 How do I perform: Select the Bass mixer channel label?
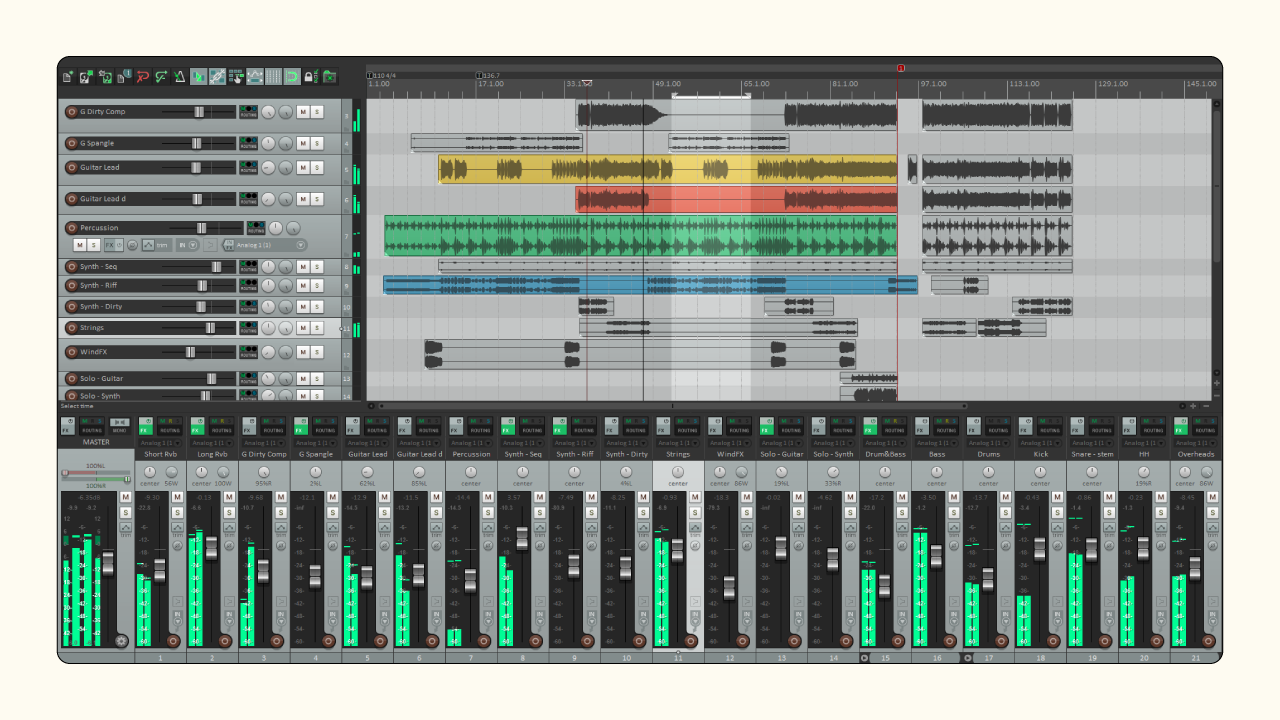937,454
